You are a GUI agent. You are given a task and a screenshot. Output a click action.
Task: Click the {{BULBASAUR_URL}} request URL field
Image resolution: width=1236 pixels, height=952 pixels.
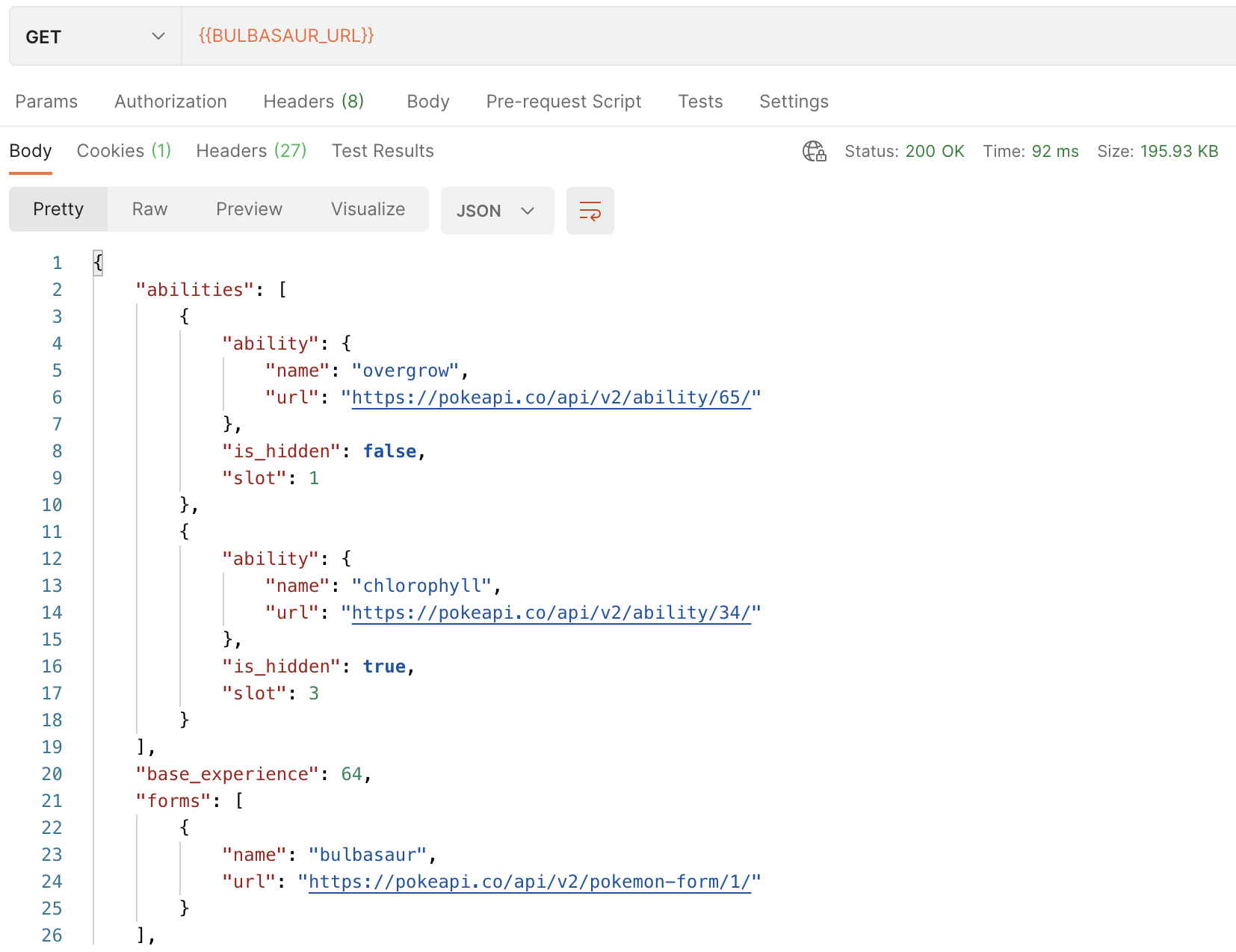[x=673, y=36]
